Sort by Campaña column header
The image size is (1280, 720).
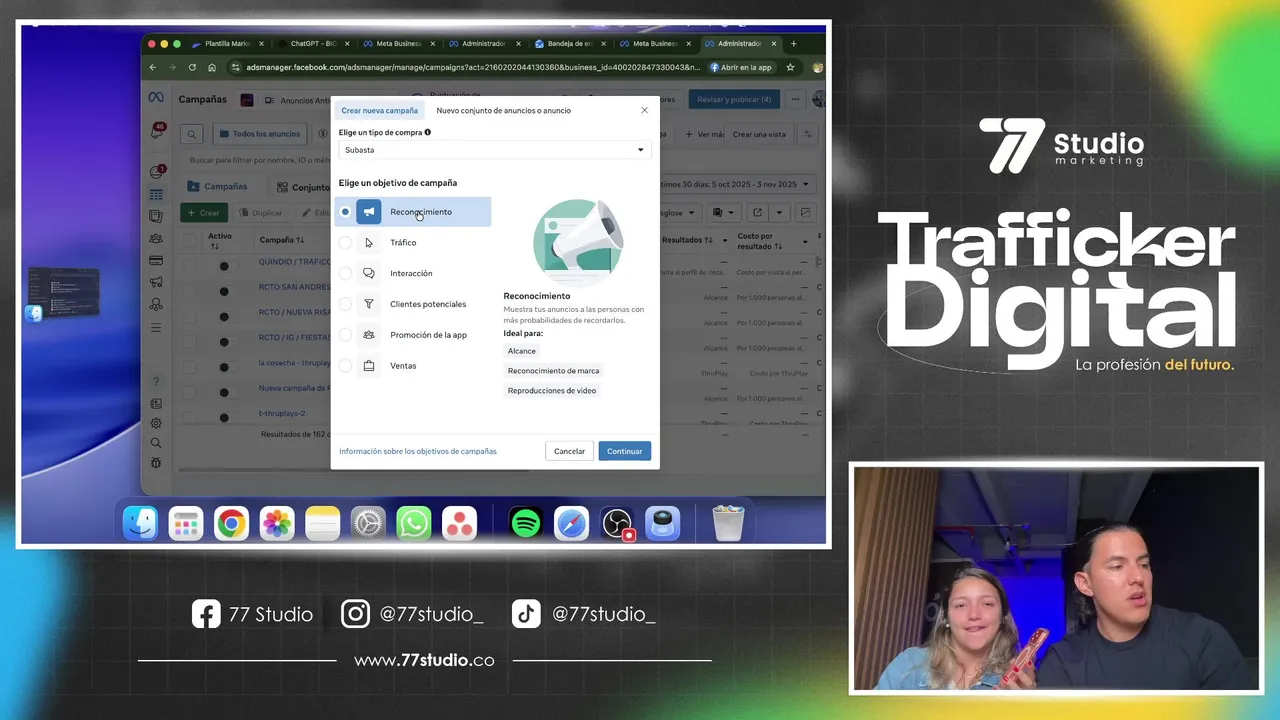click(x=281, y=240)
